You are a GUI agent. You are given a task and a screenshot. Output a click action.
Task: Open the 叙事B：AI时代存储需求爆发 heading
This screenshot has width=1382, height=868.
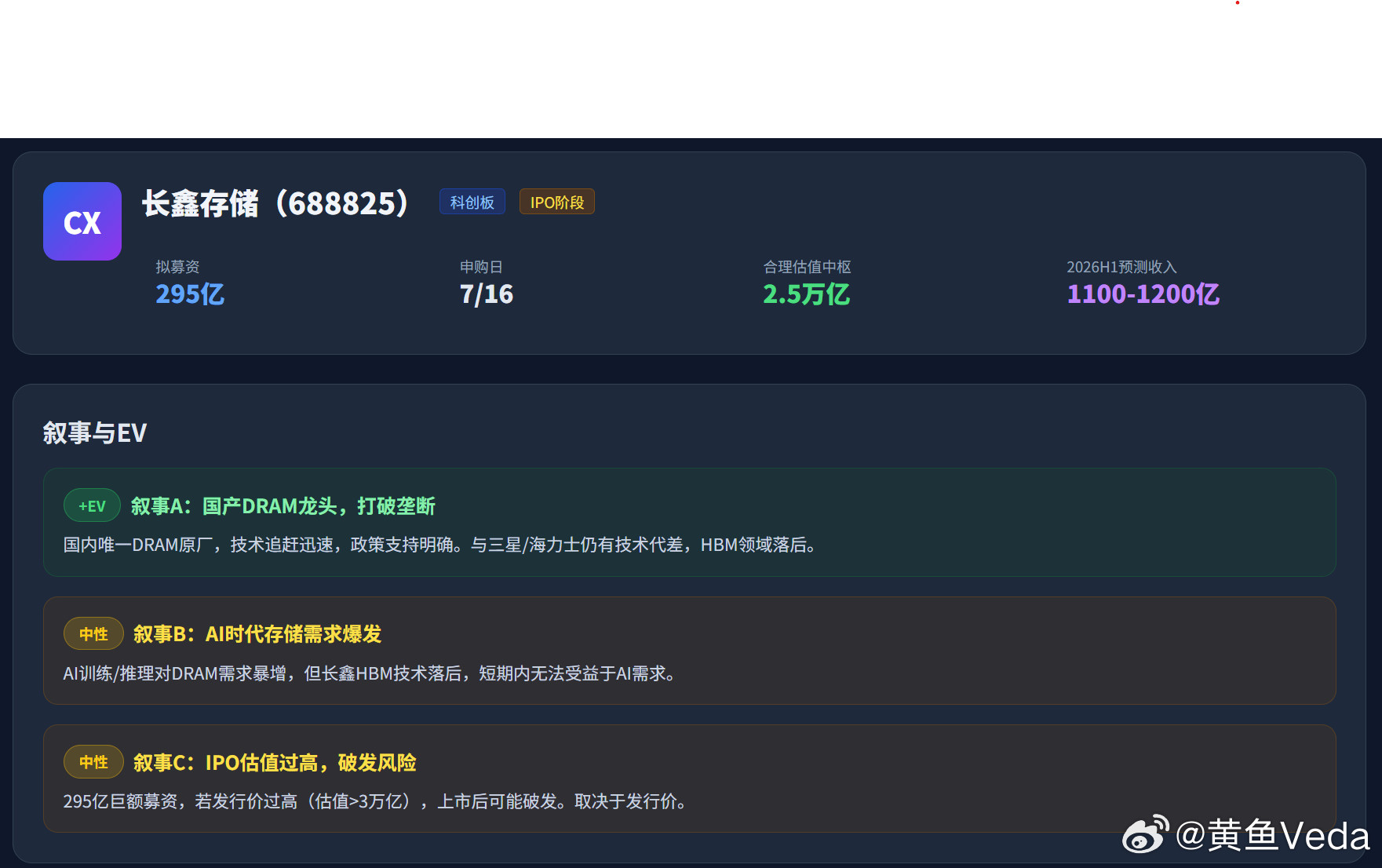tap(257, 634)
